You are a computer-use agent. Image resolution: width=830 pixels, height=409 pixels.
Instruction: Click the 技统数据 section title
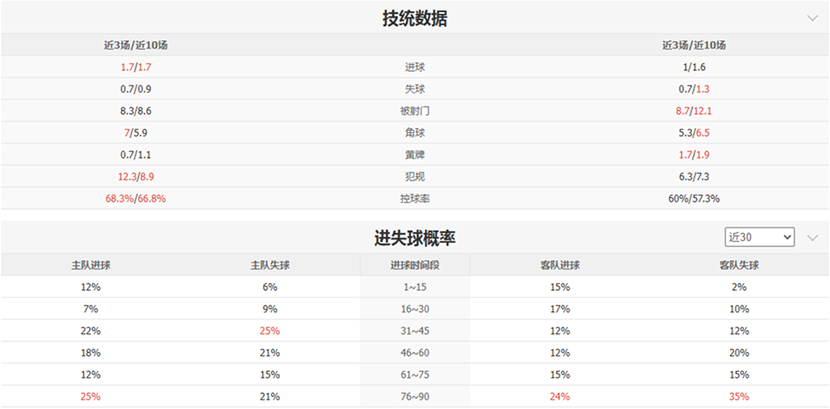tap(415, 19)
